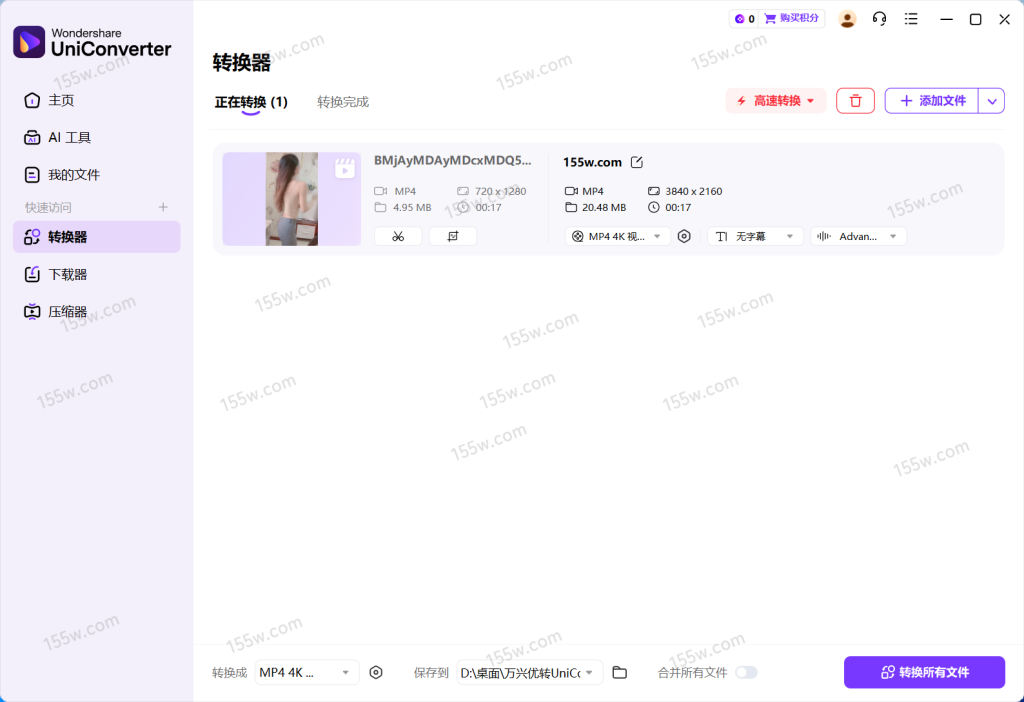Screen dimensions: 1024x702
Task: Edit output file name 155w.com icon
Action: [x=637, y=162]
